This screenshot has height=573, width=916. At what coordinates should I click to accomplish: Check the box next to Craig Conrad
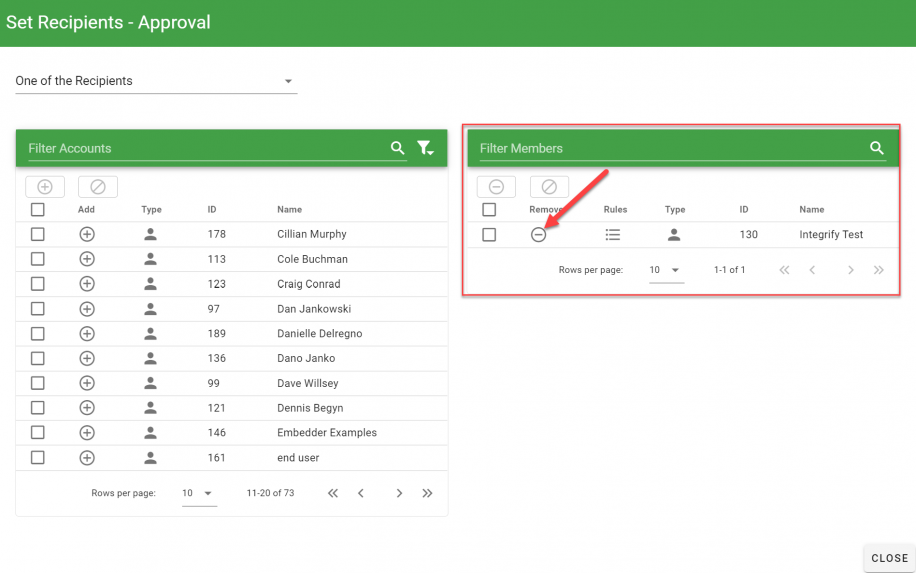click(x=38, y=284)
